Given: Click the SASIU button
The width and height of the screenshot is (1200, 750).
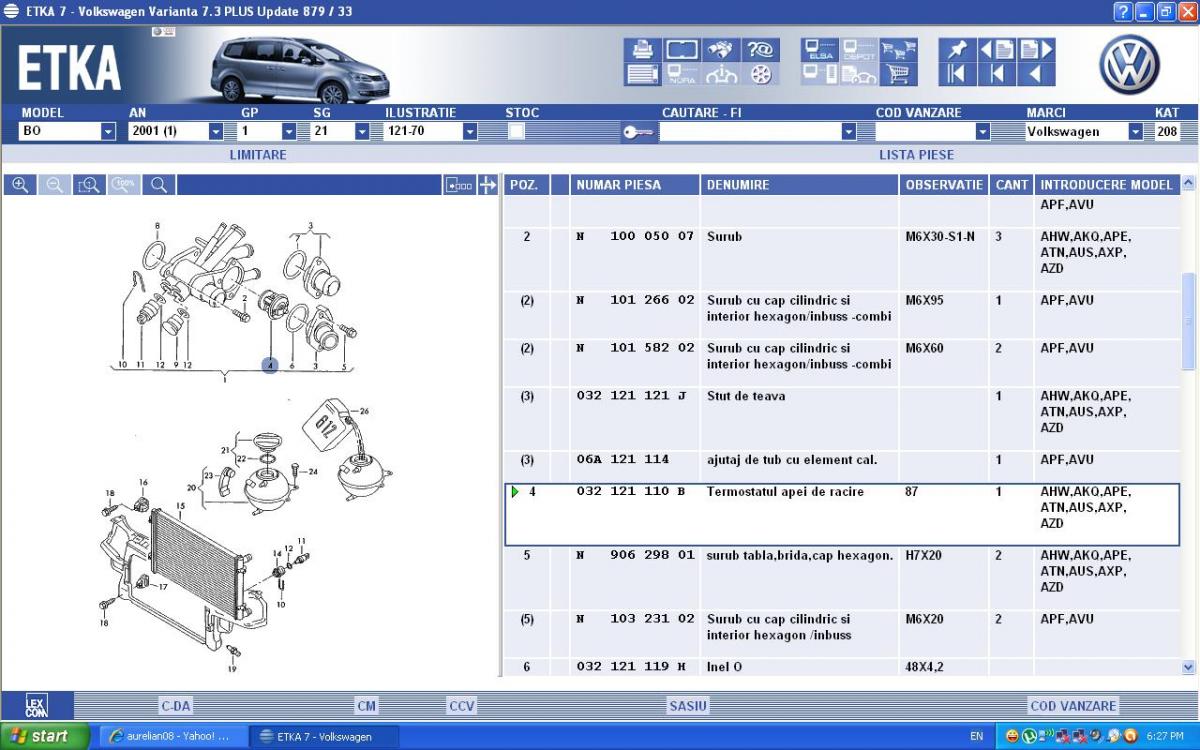Looking at the screenshot, I should [x=688, y=706].
